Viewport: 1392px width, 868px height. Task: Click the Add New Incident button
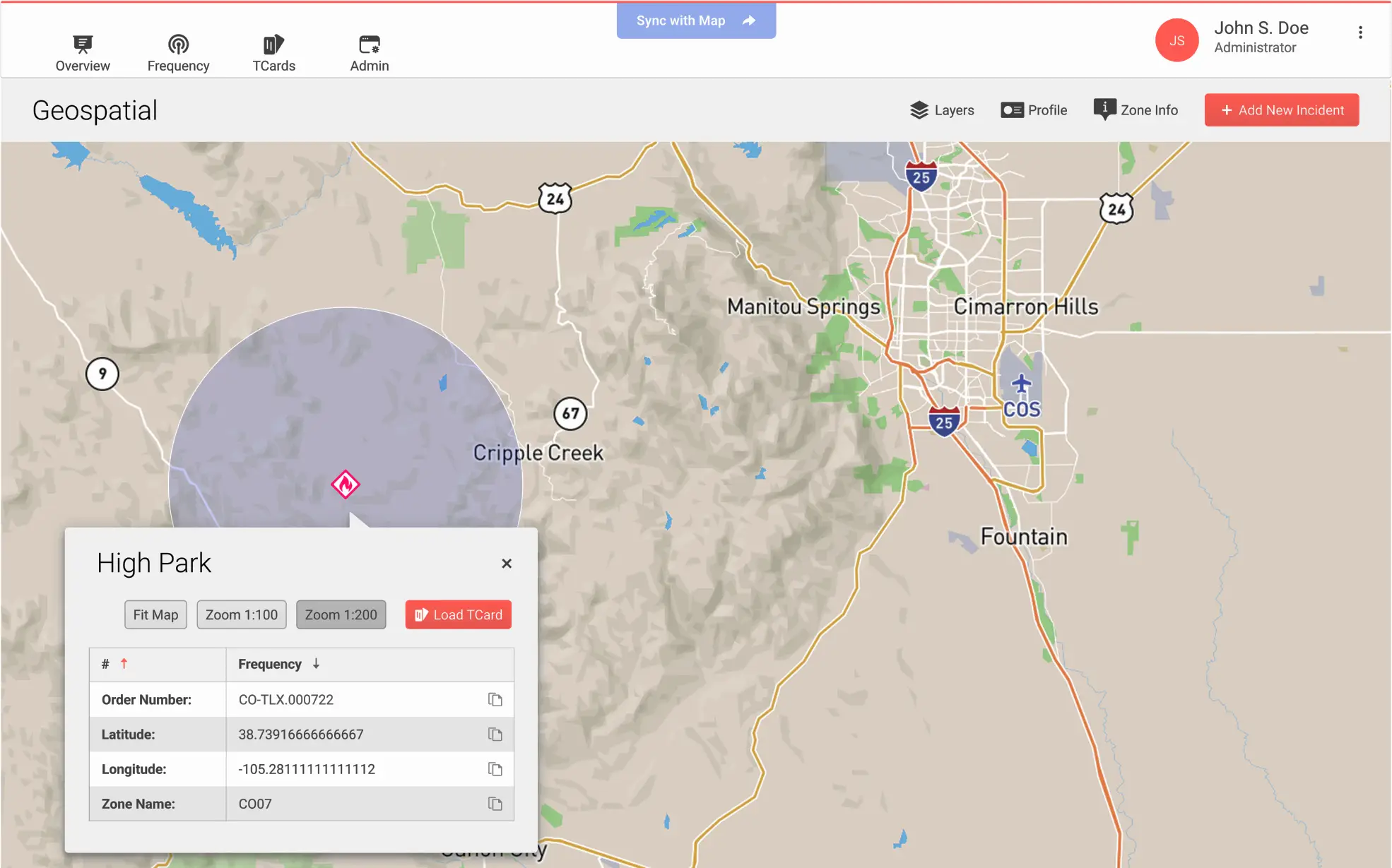click(1281, 110)
